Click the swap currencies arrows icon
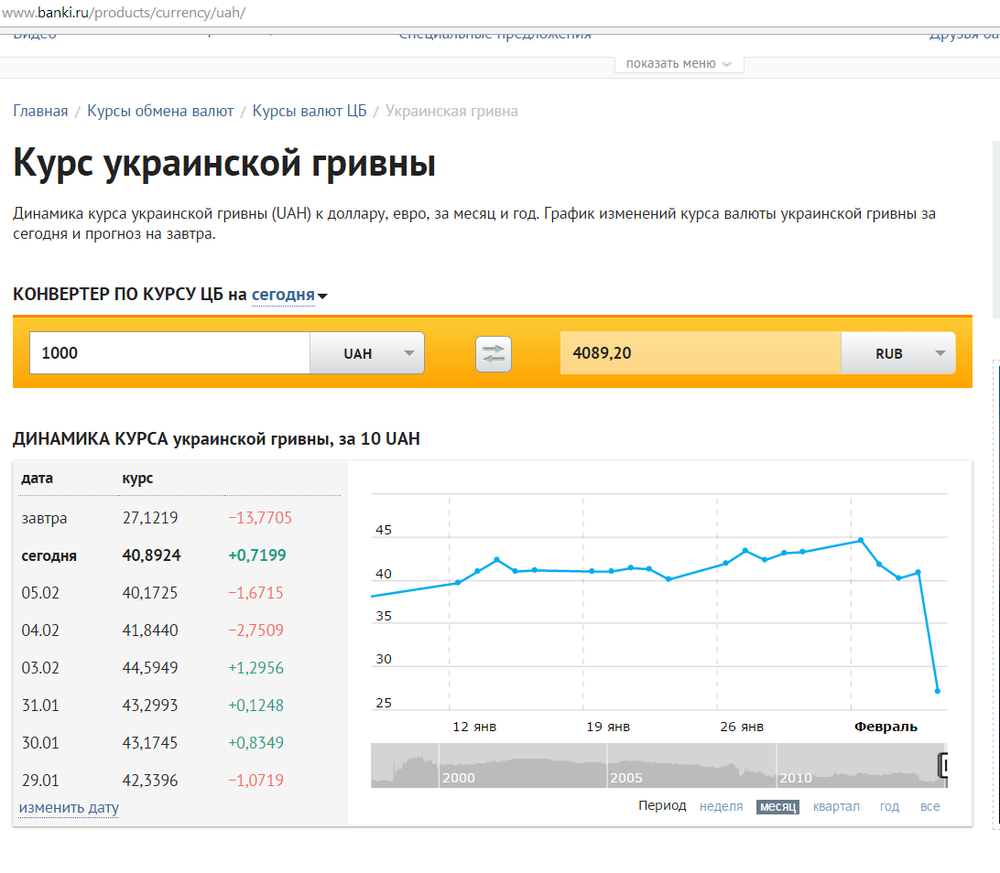Image resolution: width=1000 pixels, height=873 pixels. point(493,354)
